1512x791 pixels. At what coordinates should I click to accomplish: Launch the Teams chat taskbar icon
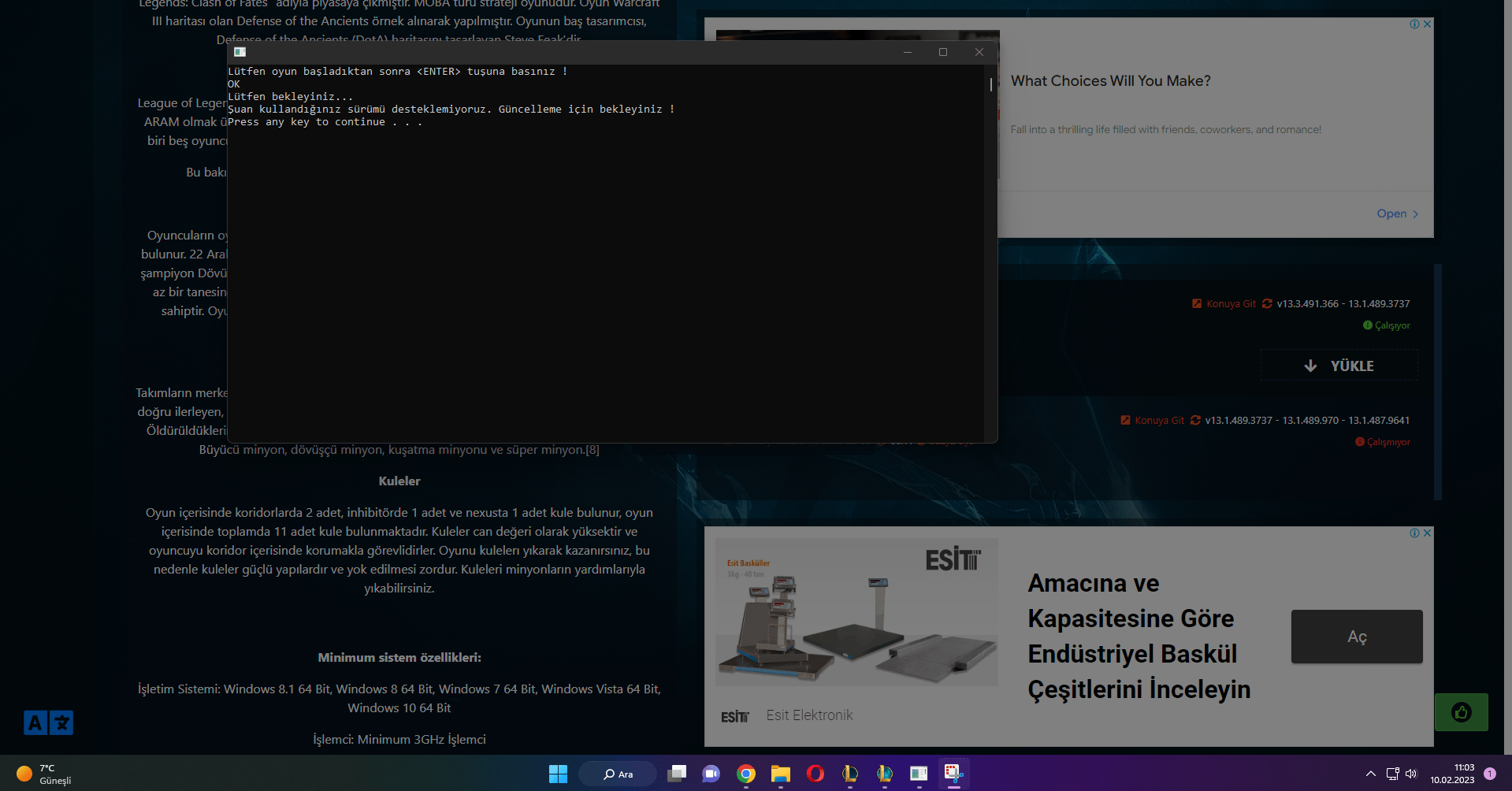tap(711, 774)
